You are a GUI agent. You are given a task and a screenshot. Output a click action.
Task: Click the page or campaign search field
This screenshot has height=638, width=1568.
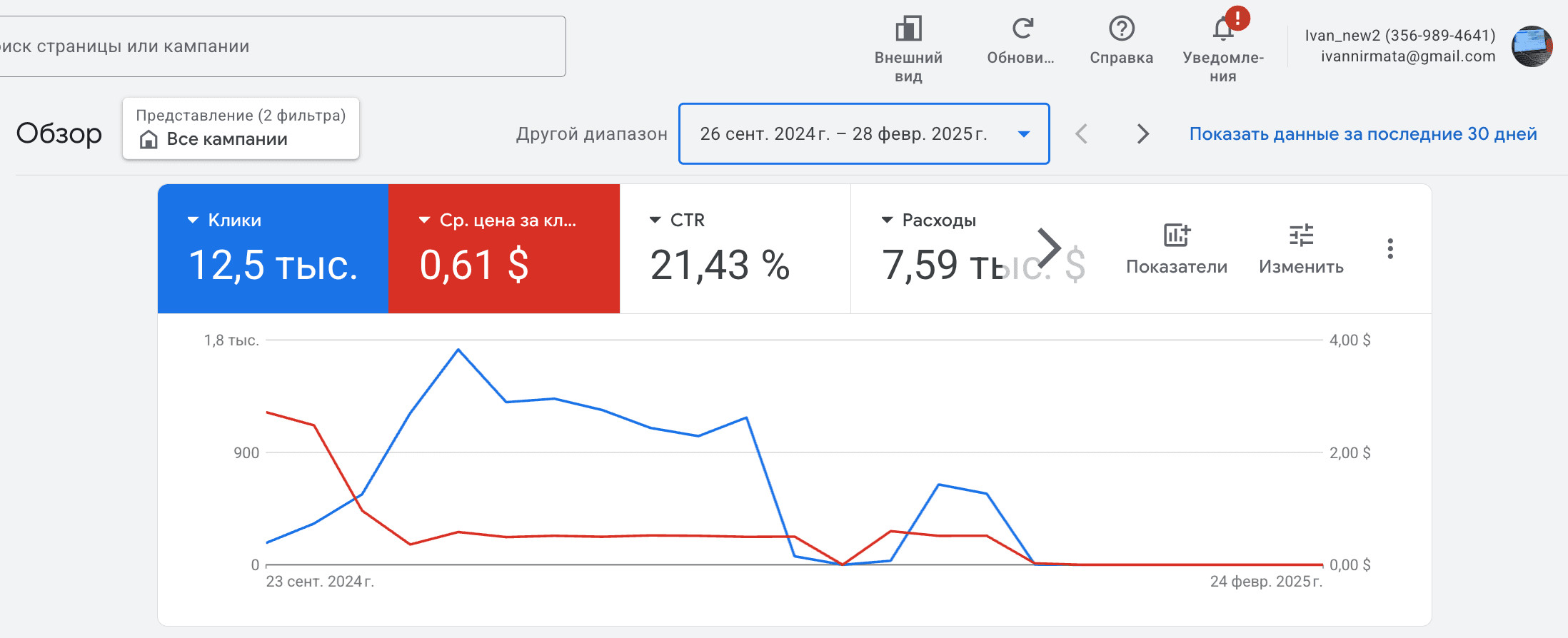pos(282,46)
